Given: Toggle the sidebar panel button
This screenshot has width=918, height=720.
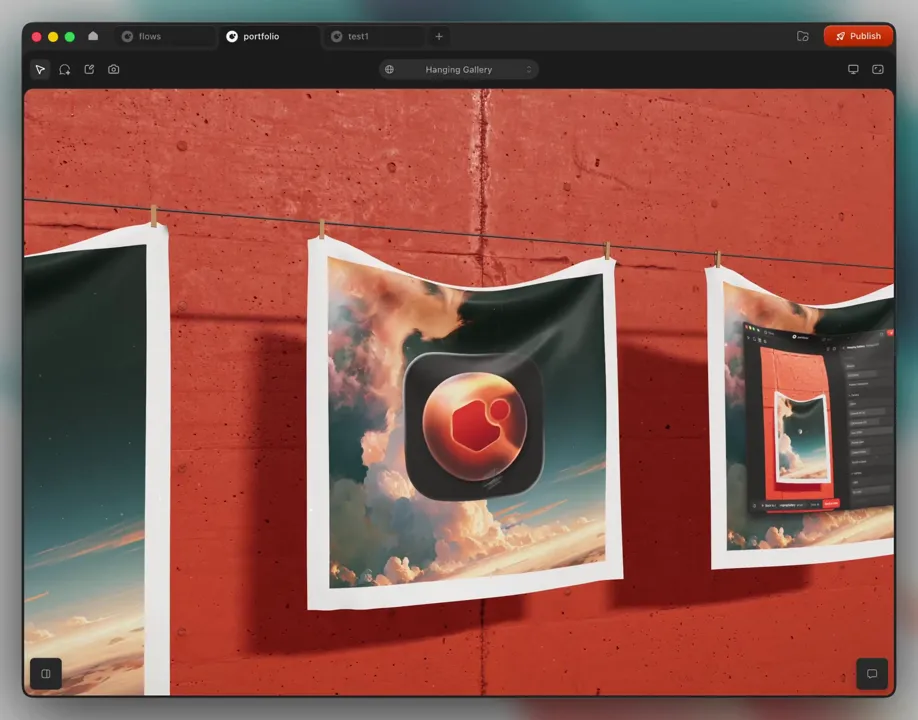Looking at the screenshot, I should (x=46, y=674).
